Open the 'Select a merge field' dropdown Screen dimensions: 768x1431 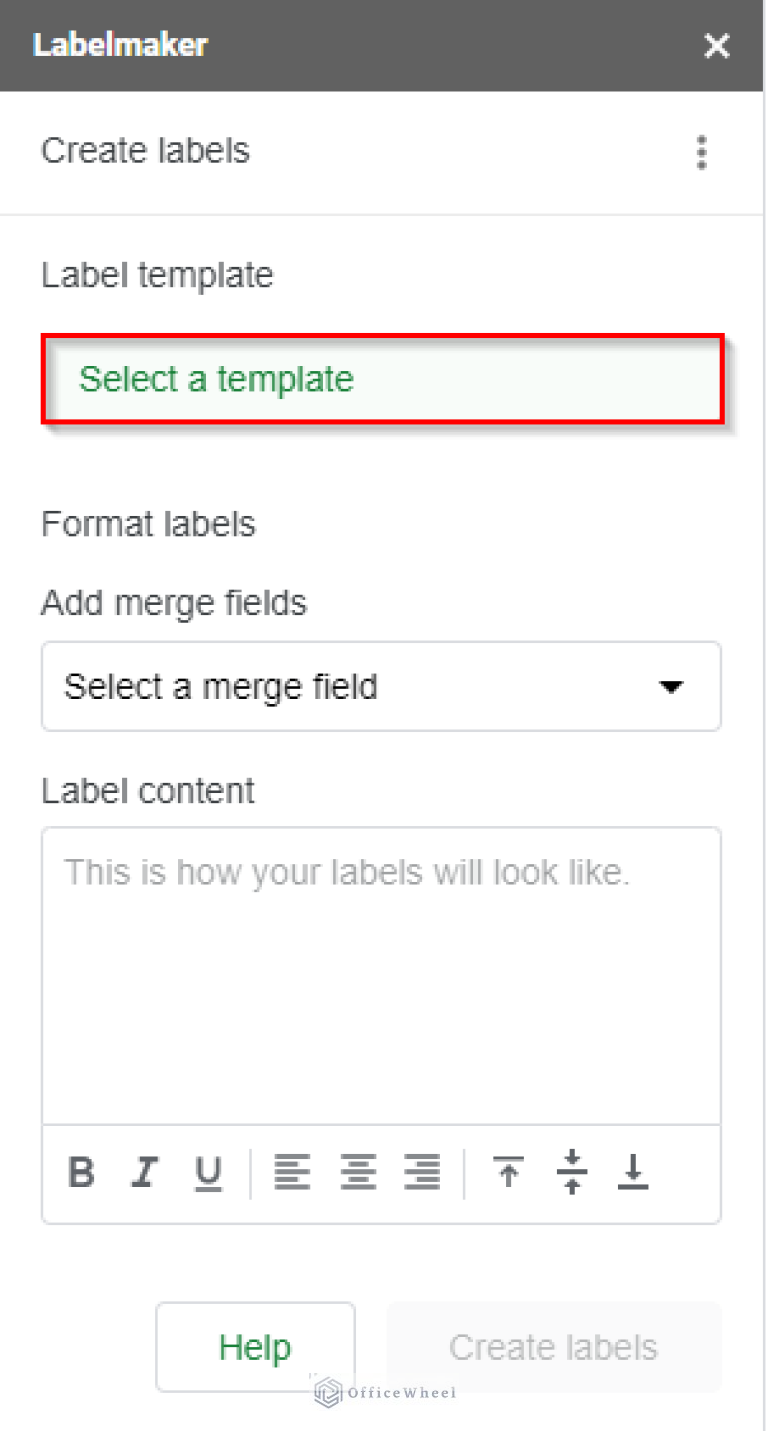point(380,687)
